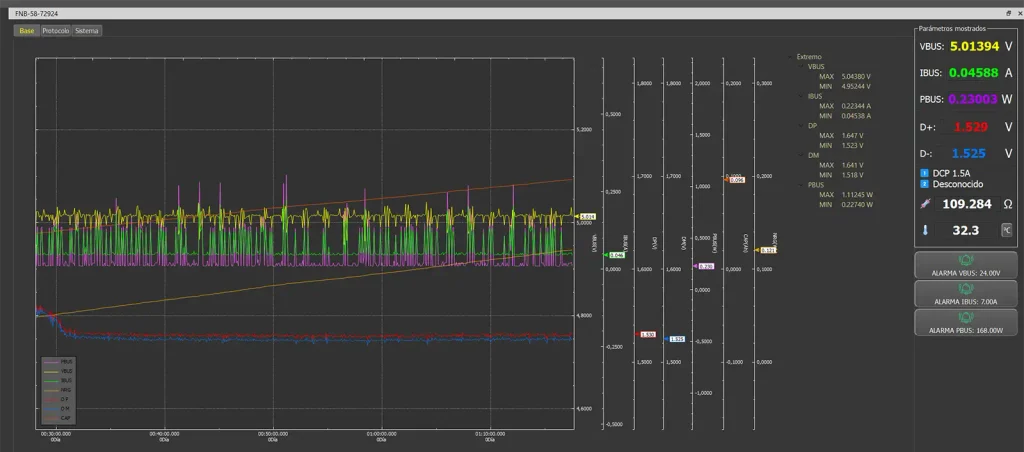Click the IBUS 0.04588 current reading

click(973, 73)
